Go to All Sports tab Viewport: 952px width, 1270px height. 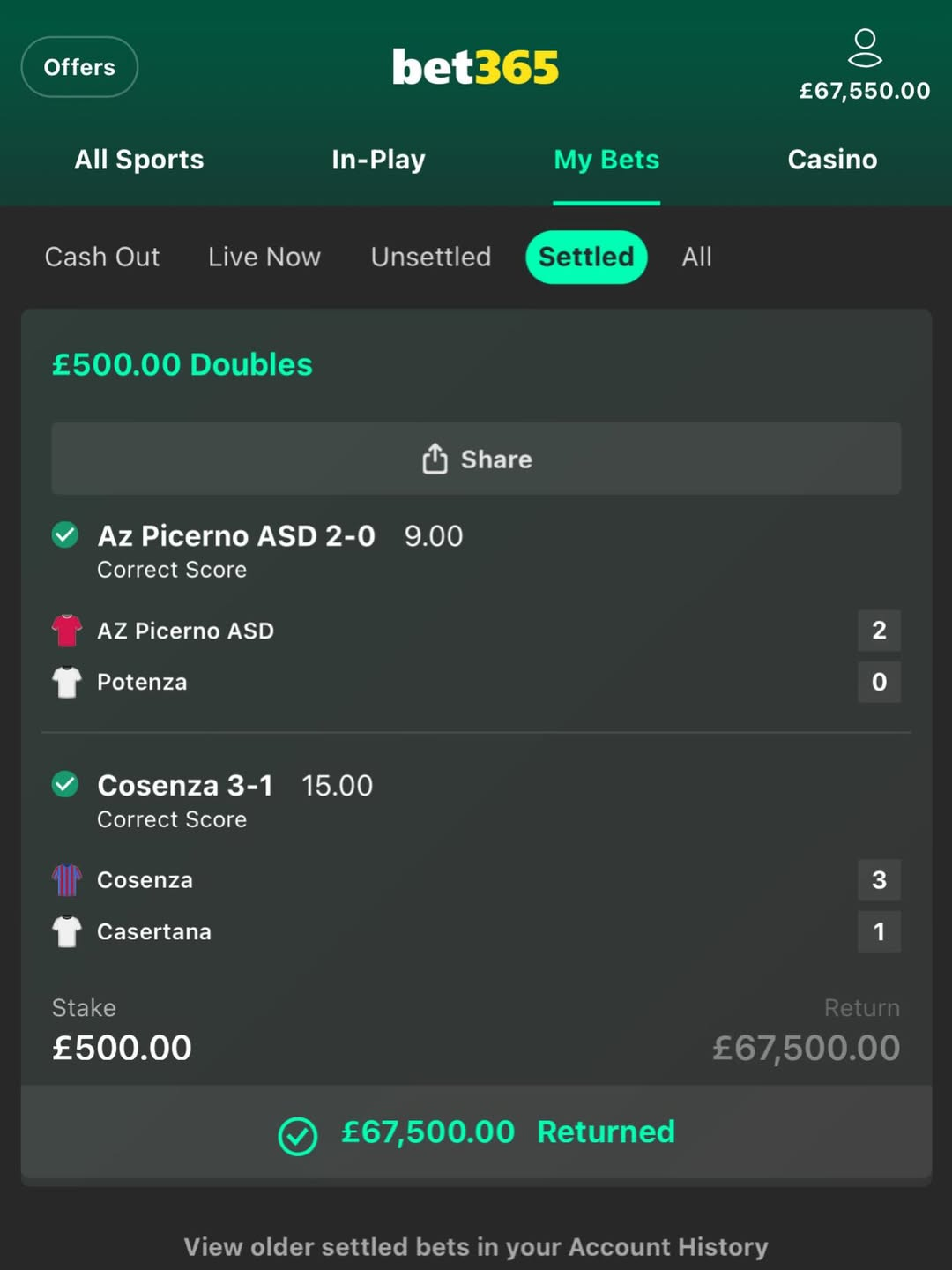(x=139, y=160)
